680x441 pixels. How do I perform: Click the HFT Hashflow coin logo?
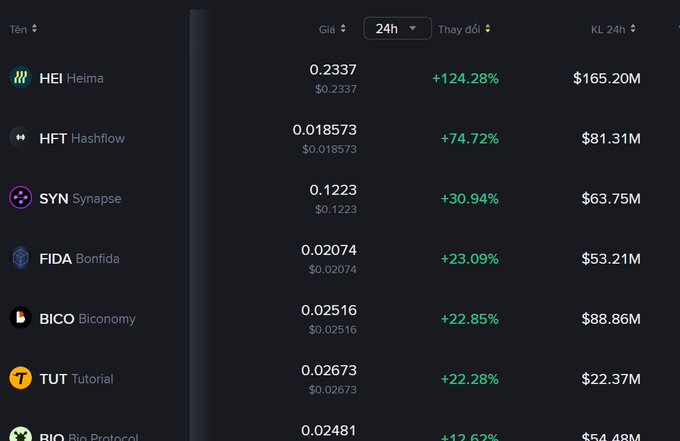[20, 138]
